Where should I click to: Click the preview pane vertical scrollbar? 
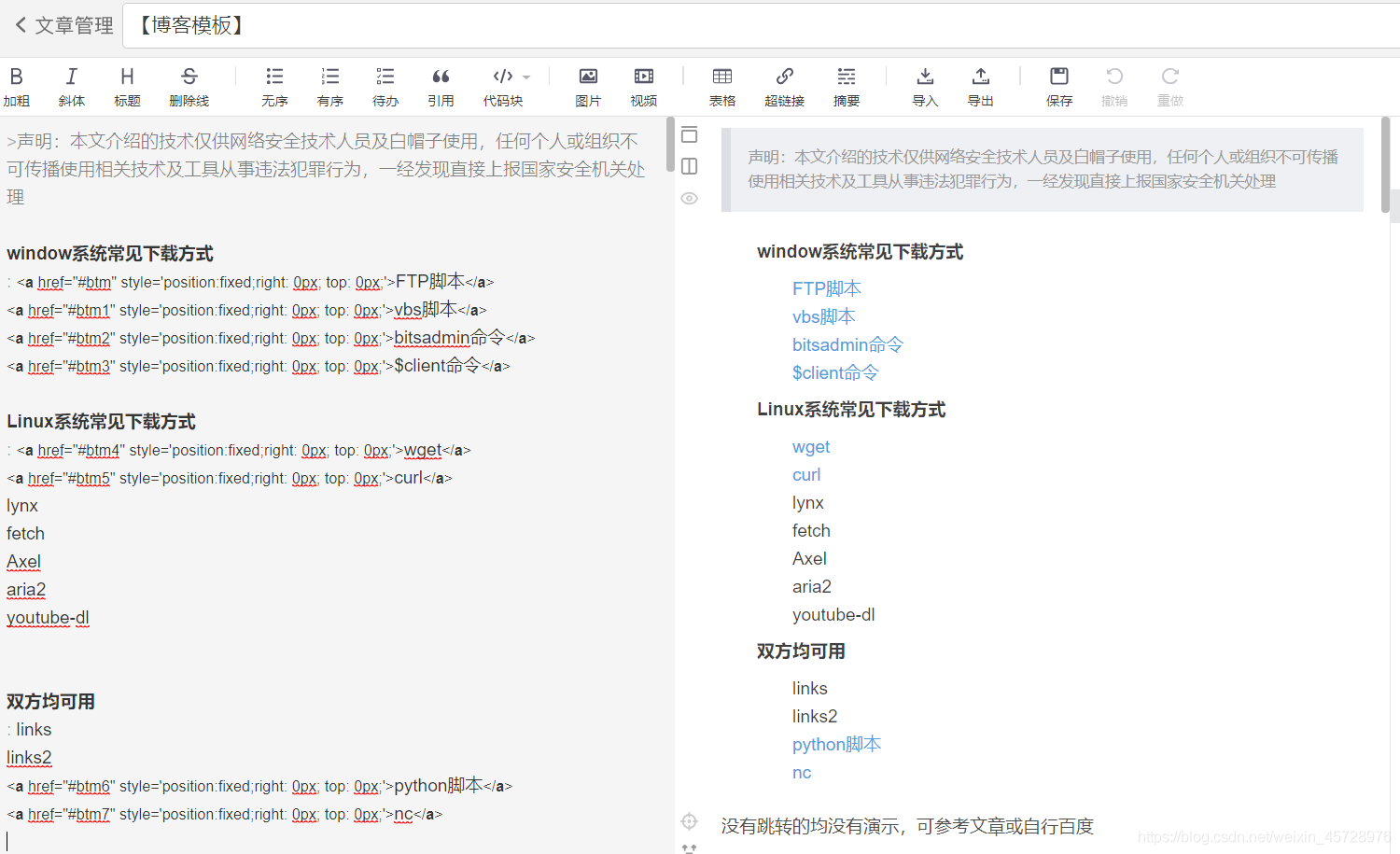pyautogui.click(x=1385, y=164)
